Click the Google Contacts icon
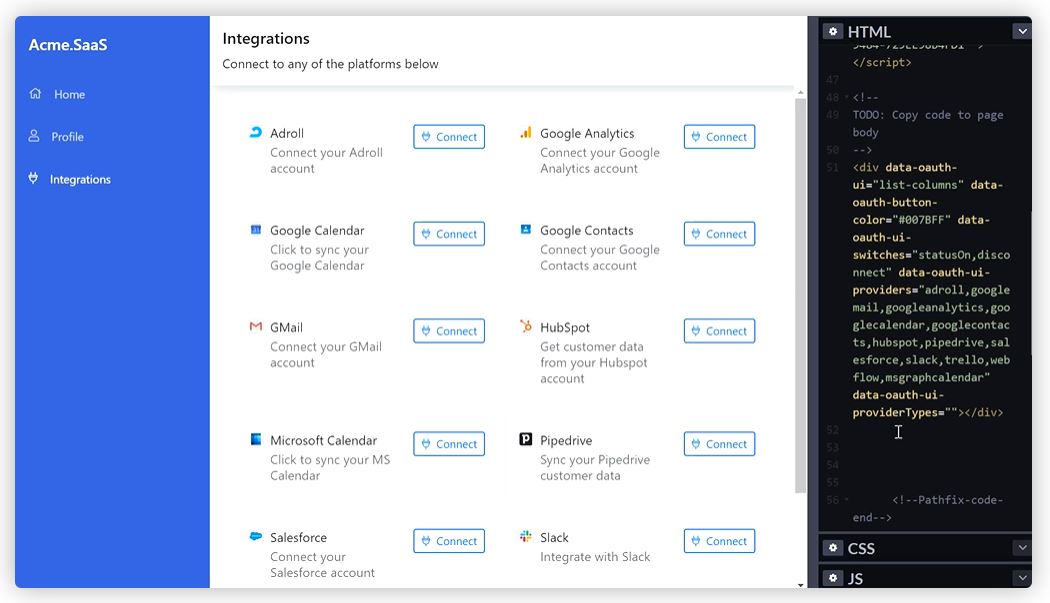This screenshot has height=603, width=1050. (526, 230)
